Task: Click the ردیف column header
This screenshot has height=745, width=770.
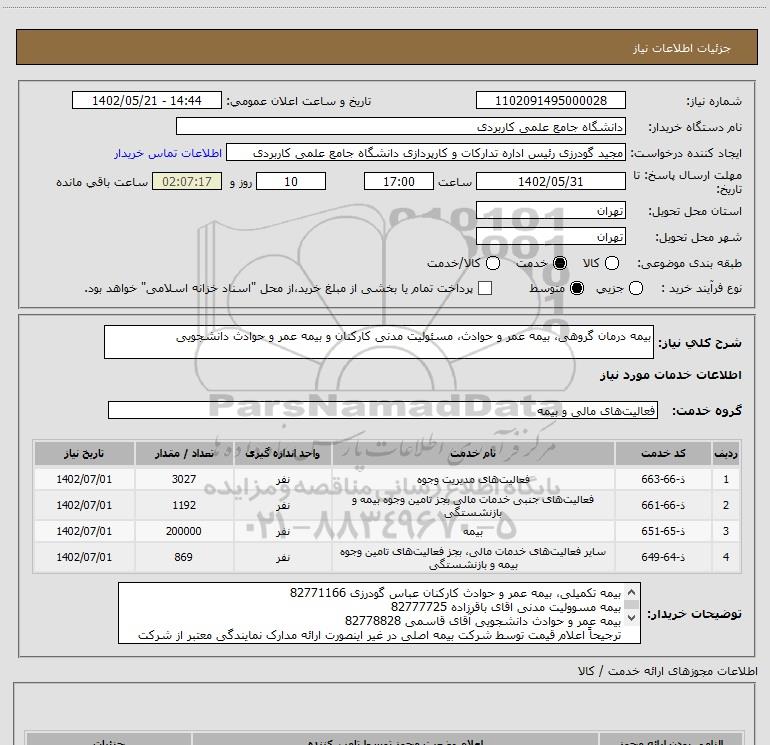Action: [726, 453]
